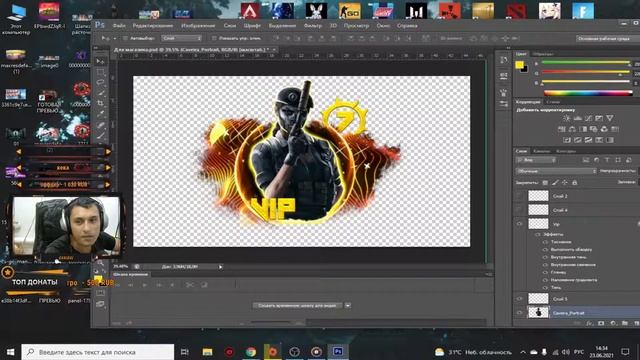Screen dimensions: 640x360
Task: Add a Hue/Saturation adjustment
Action: tap(562, 129)
